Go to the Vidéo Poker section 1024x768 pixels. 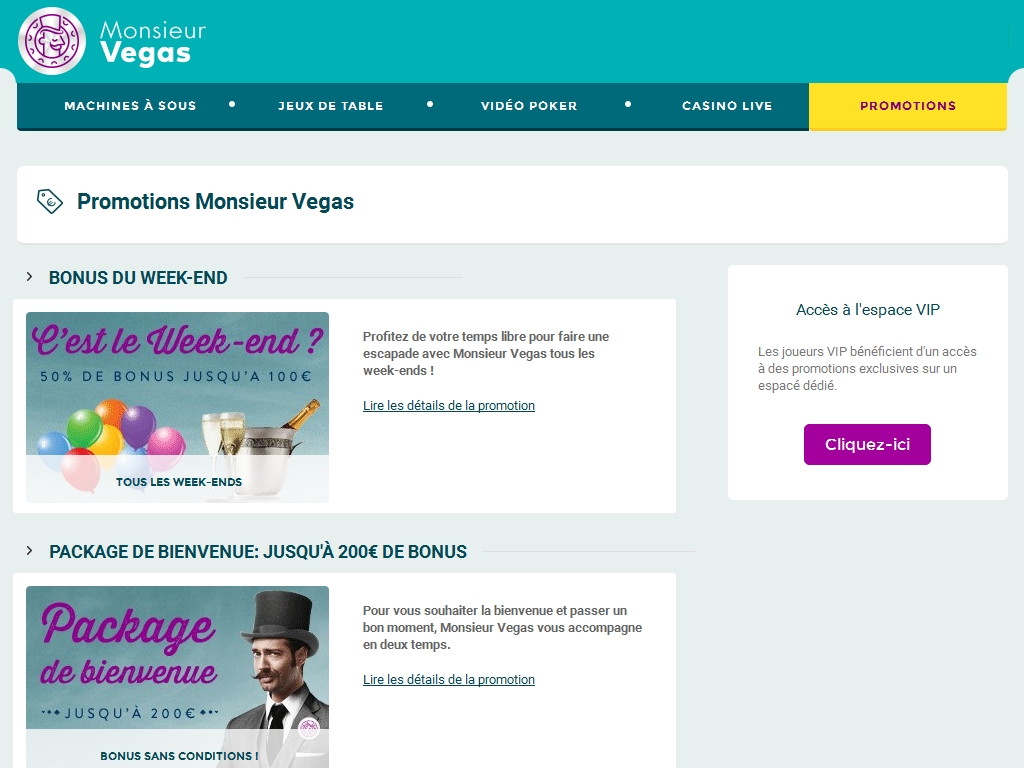(529, 106)
